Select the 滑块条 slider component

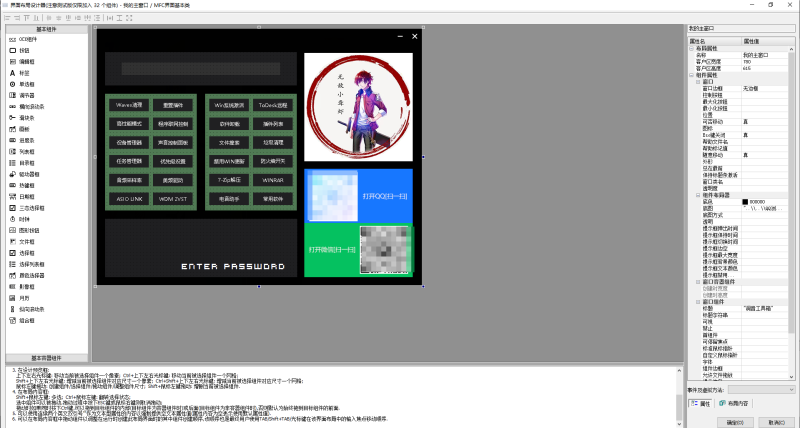[22, 118]
